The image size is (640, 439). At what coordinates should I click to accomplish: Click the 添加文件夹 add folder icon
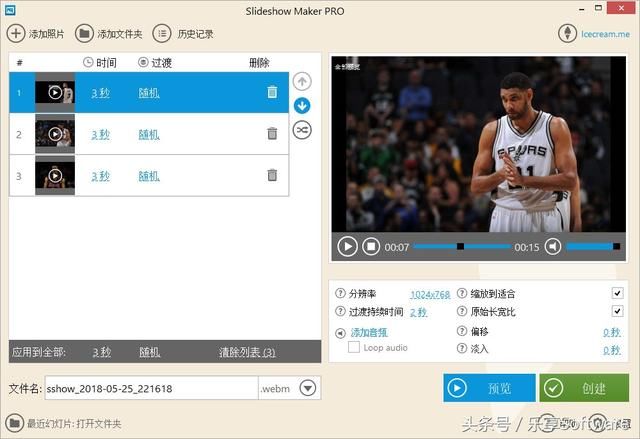tap(85, 33)
